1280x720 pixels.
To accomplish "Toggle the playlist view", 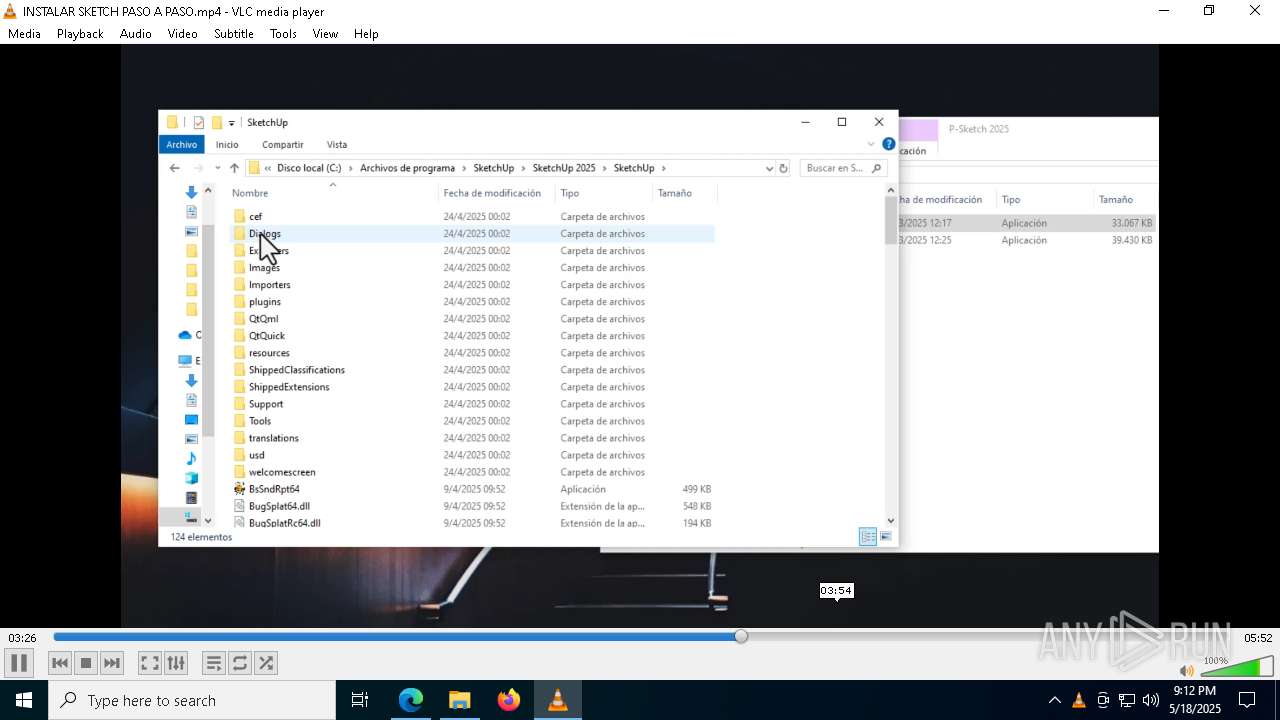I will click(214, 663).
